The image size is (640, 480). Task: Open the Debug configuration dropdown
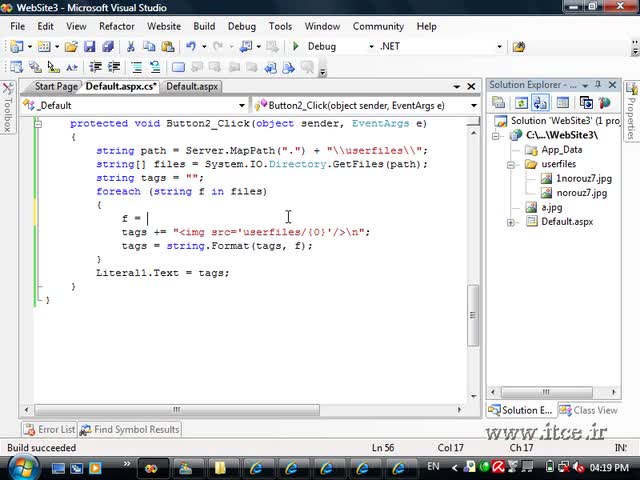[x=371, y=47]
